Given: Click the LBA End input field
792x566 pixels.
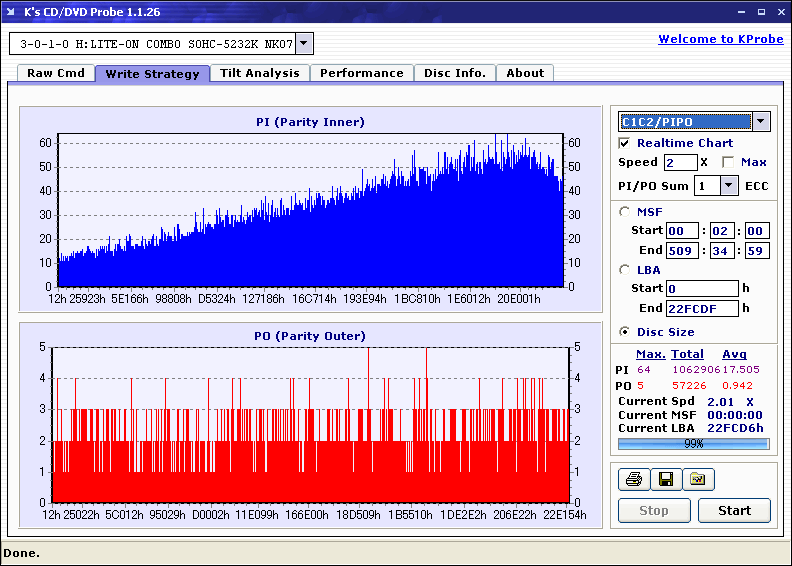Looking at the screenshot, I should [702, 308].
